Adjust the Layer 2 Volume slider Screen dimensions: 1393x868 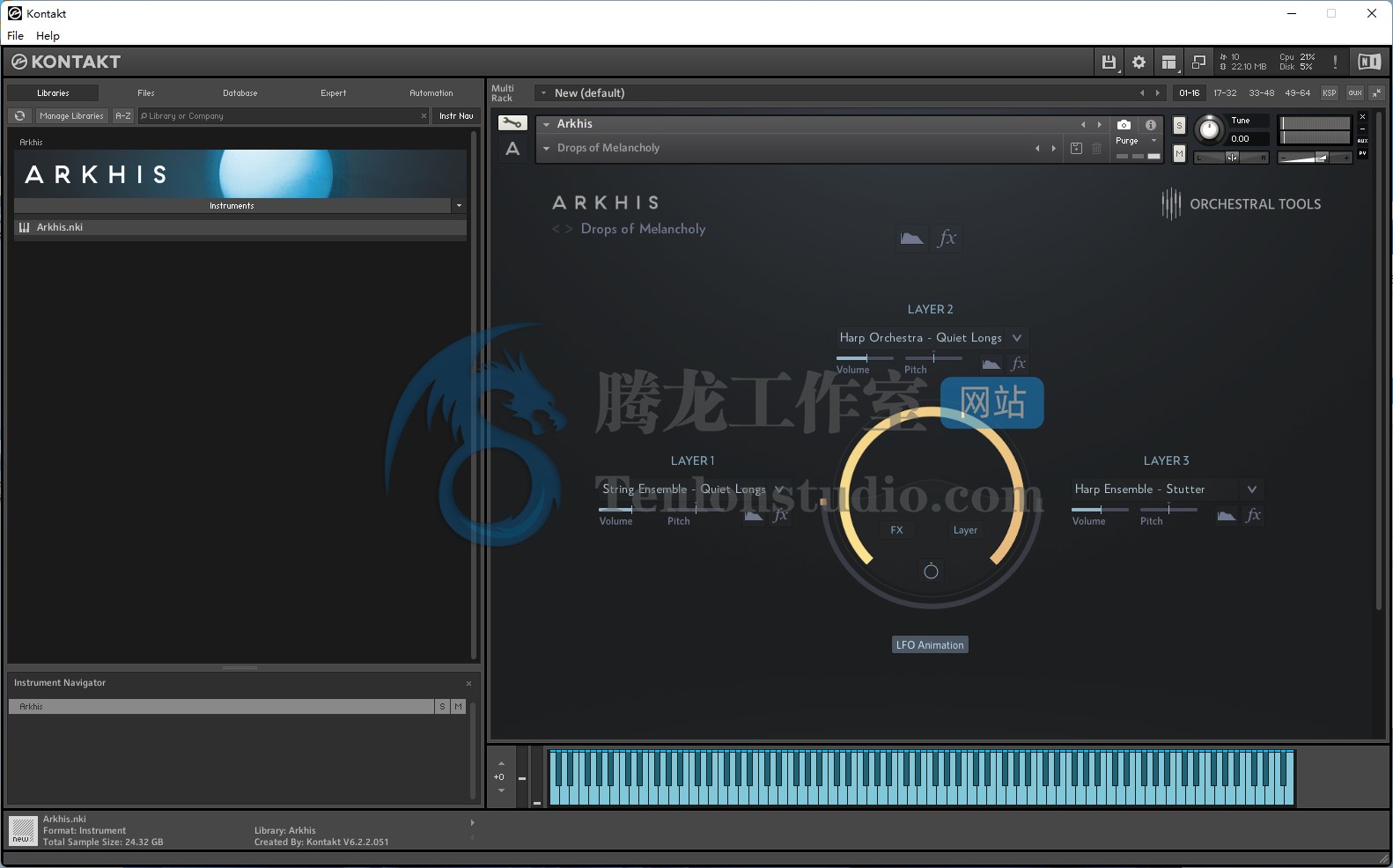(865, 357)
